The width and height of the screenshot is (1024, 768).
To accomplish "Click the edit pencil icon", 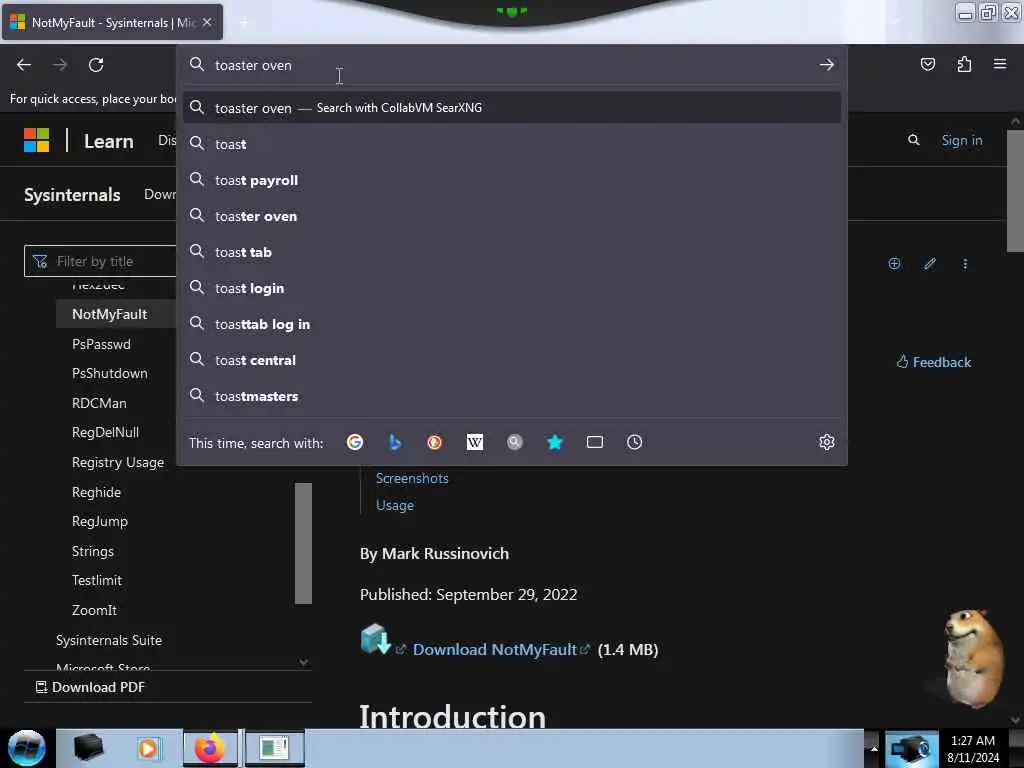I will click(930, 263).
